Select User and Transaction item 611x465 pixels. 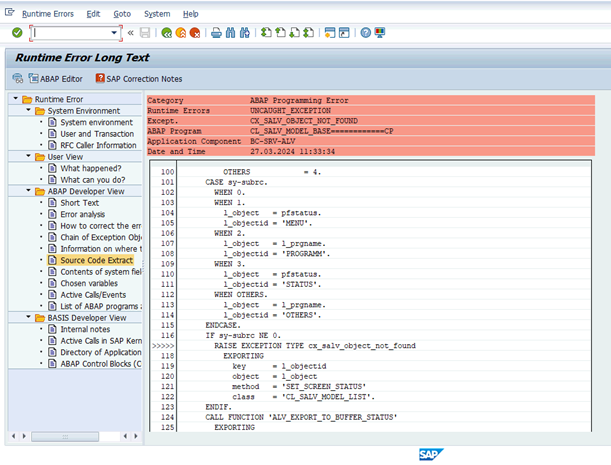(97, 134)
